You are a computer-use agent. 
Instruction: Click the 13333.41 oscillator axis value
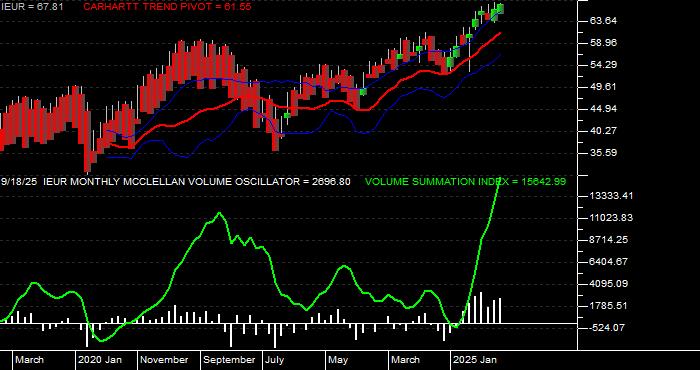[611, 195]
